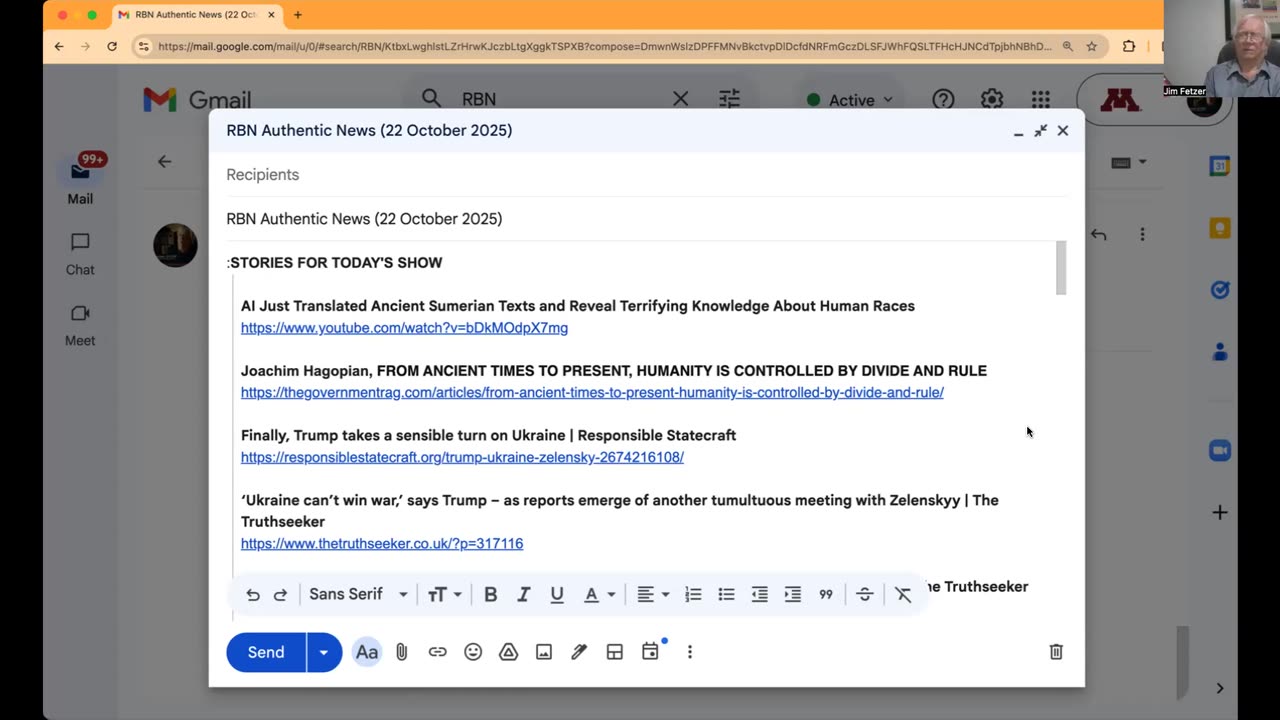This screenshot has height=720, width=1280.
Task: Increase indent of selected text
Action: (793, 595)
